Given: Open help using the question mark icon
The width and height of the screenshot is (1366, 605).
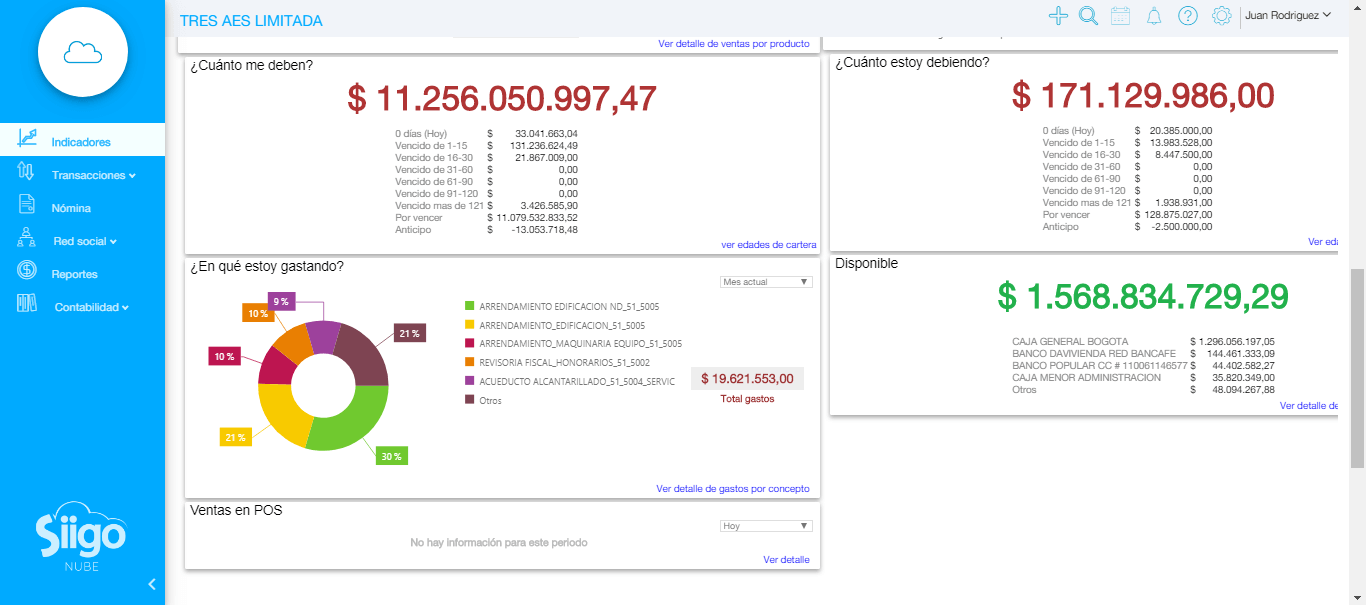Looking at the screenshot, I should [x=1187, y=16].
